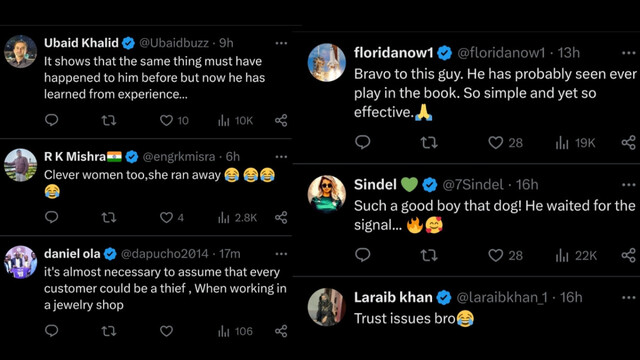View analytics of Sindel's tweet showing 22K
This screenshot has height=360, width=640.
tap(576, 256)
